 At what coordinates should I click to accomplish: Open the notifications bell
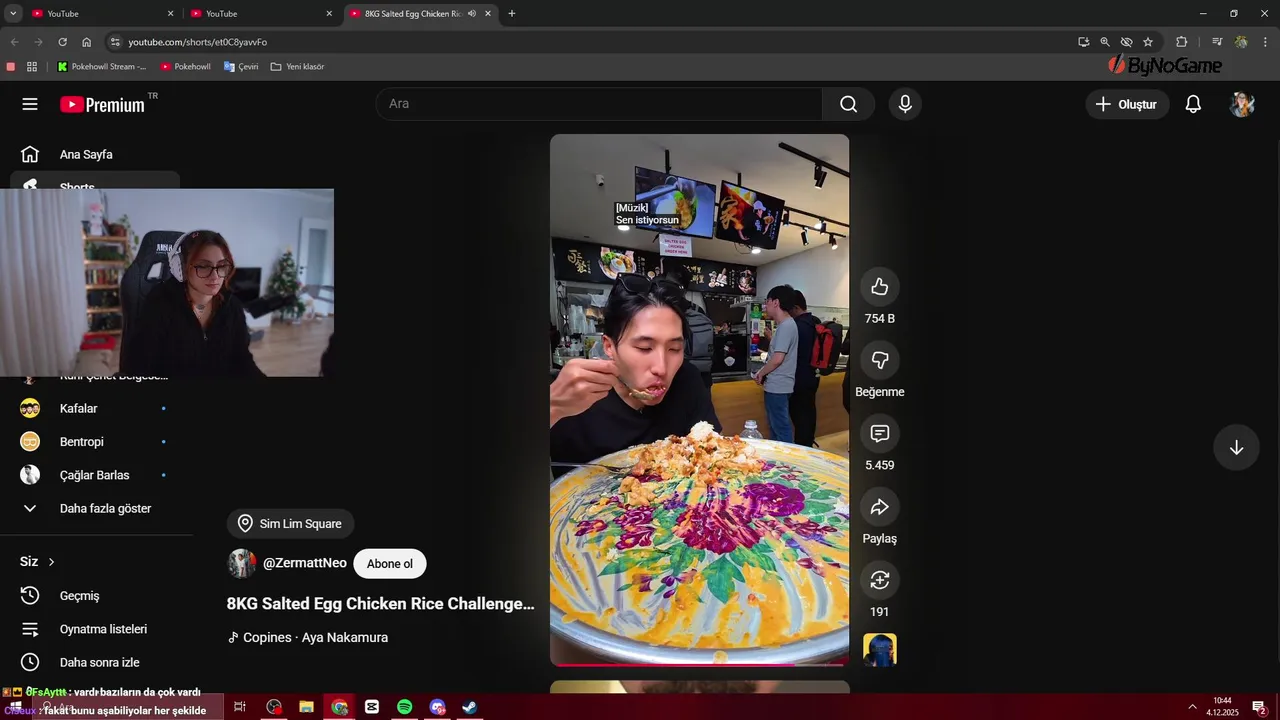1193,104
